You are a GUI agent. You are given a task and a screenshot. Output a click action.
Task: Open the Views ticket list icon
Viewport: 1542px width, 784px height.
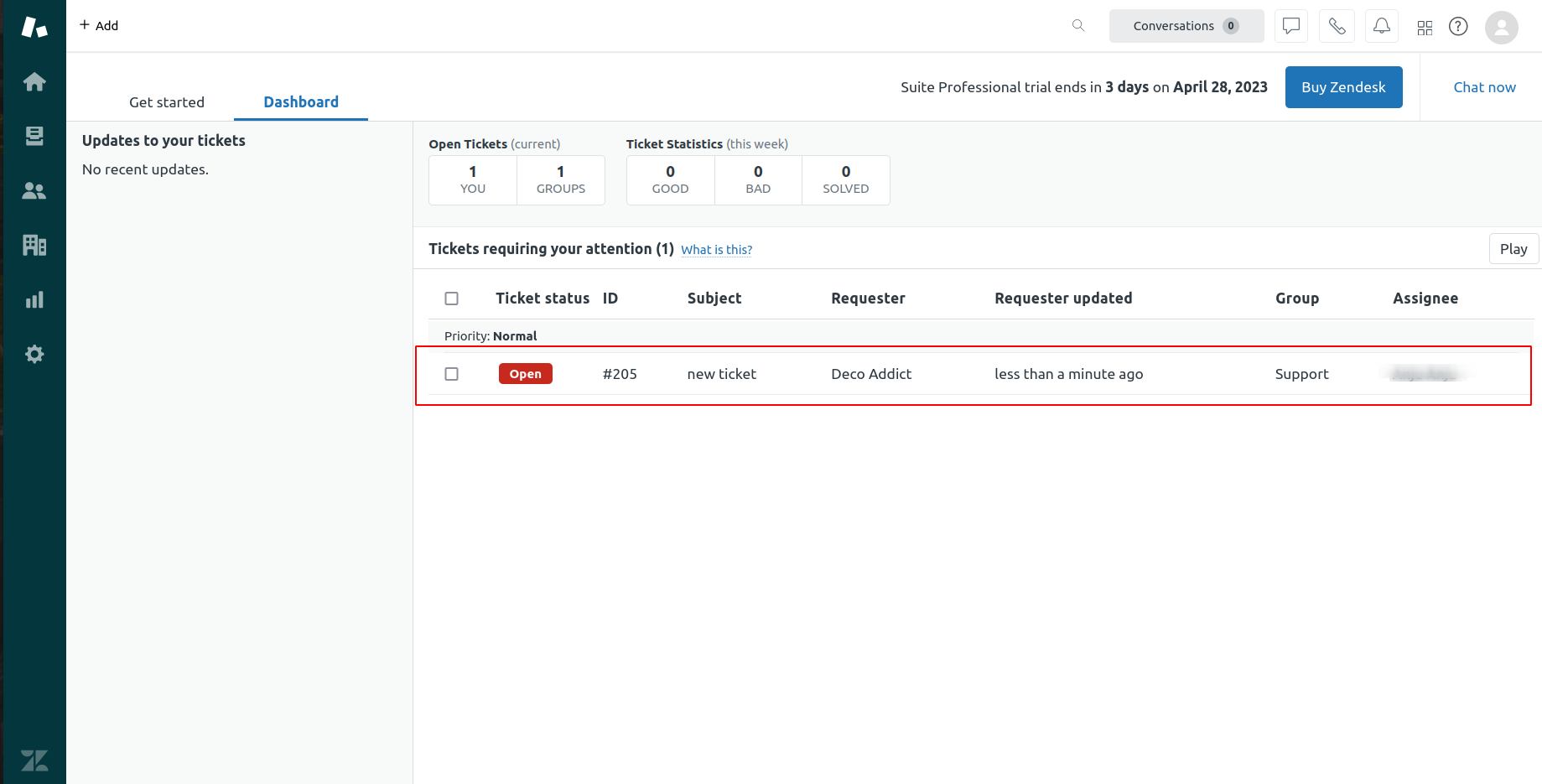pos(34,136)
